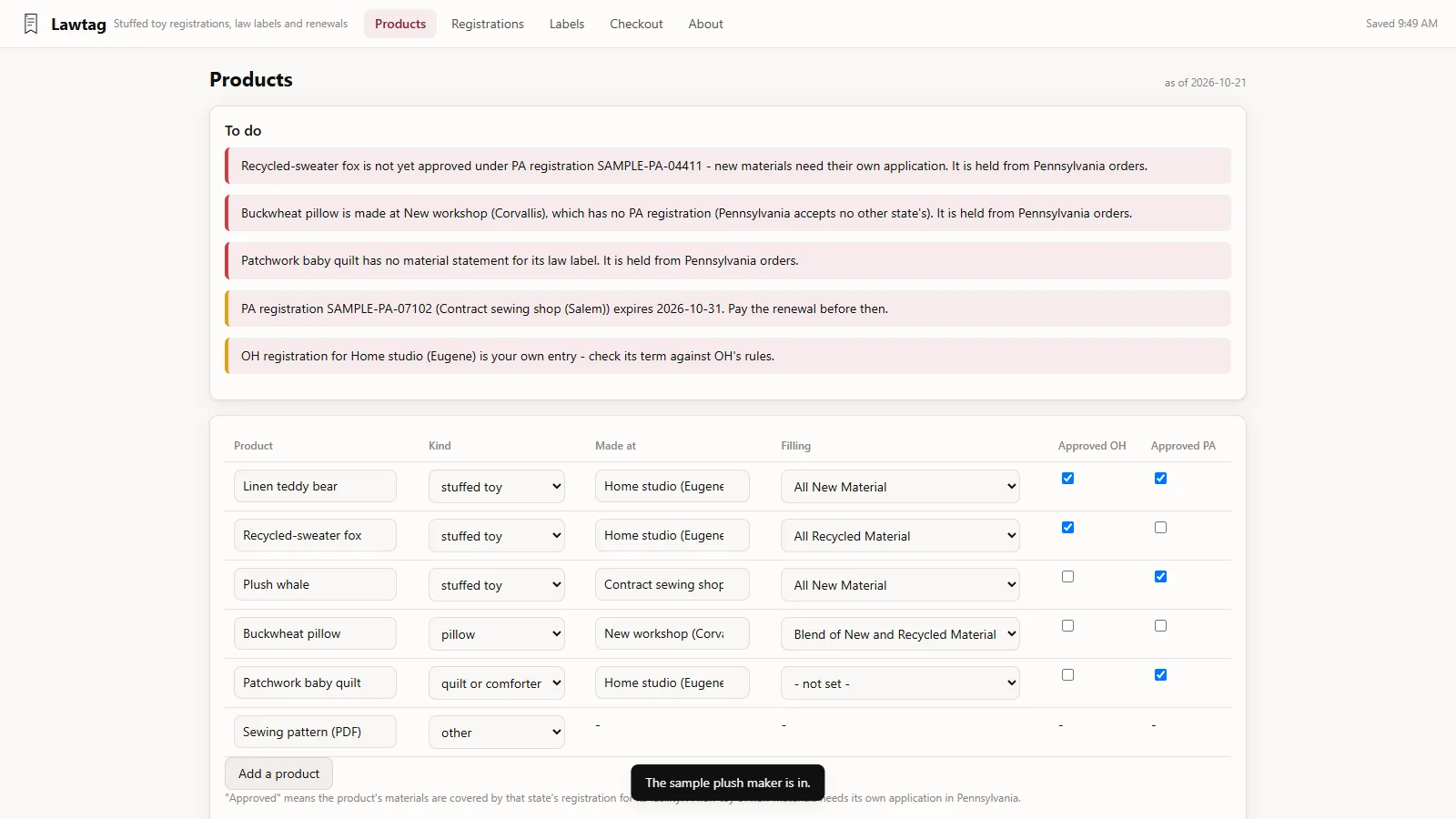Click the sample plush maker toast
Screen dimensions: 1456x819
(728, 783)
